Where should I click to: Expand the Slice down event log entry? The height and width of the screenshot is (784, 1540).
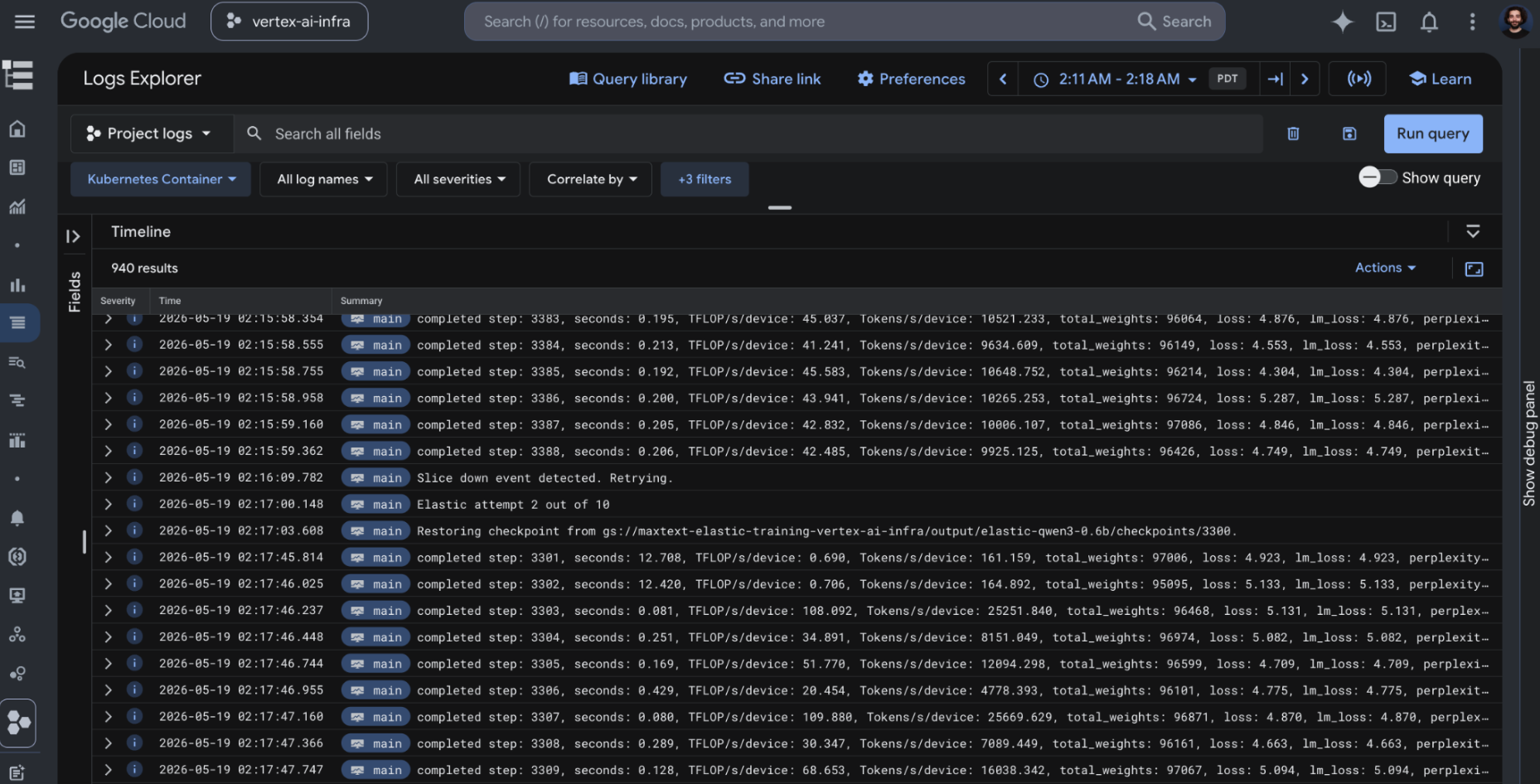(x=108, y=477)
